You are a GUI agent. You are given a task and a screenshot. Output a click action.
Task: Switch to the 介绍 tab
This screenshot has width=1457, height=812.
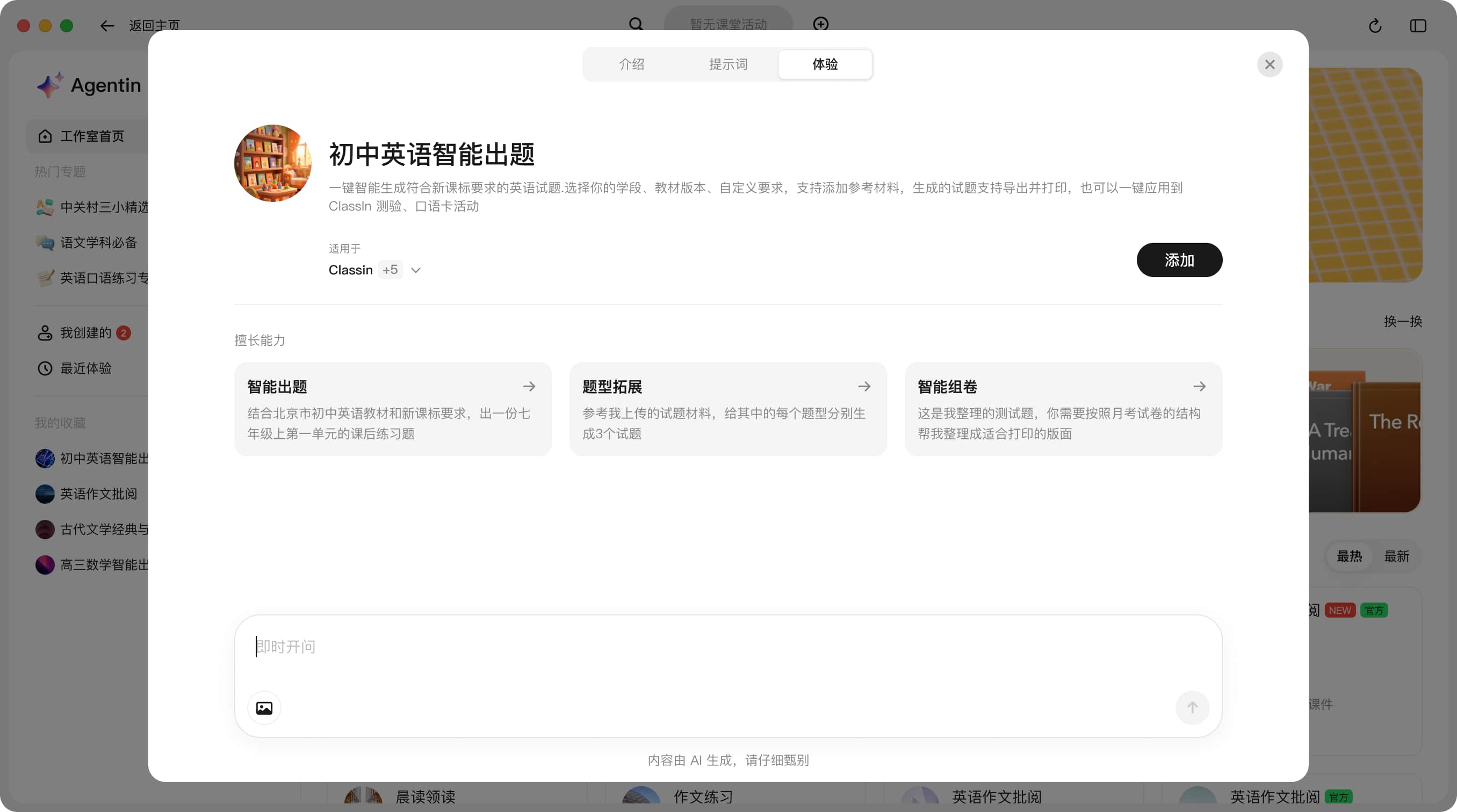tap(631, 64)
